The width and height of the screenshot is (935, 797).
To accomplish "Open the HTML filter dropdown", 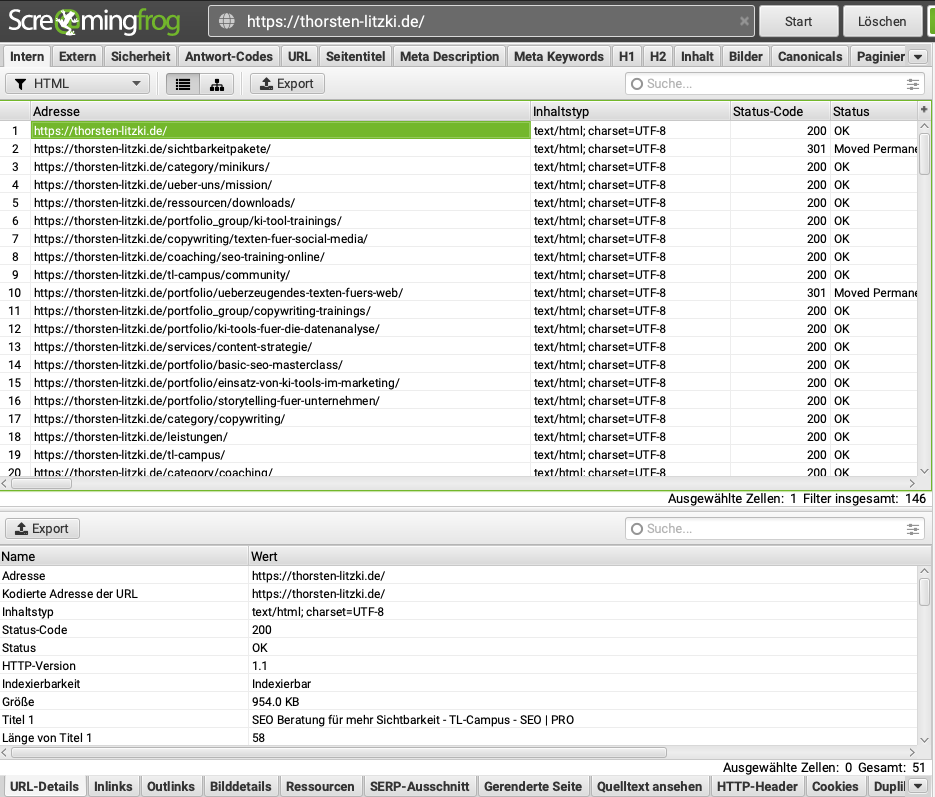I will click(x=77, y=84).
